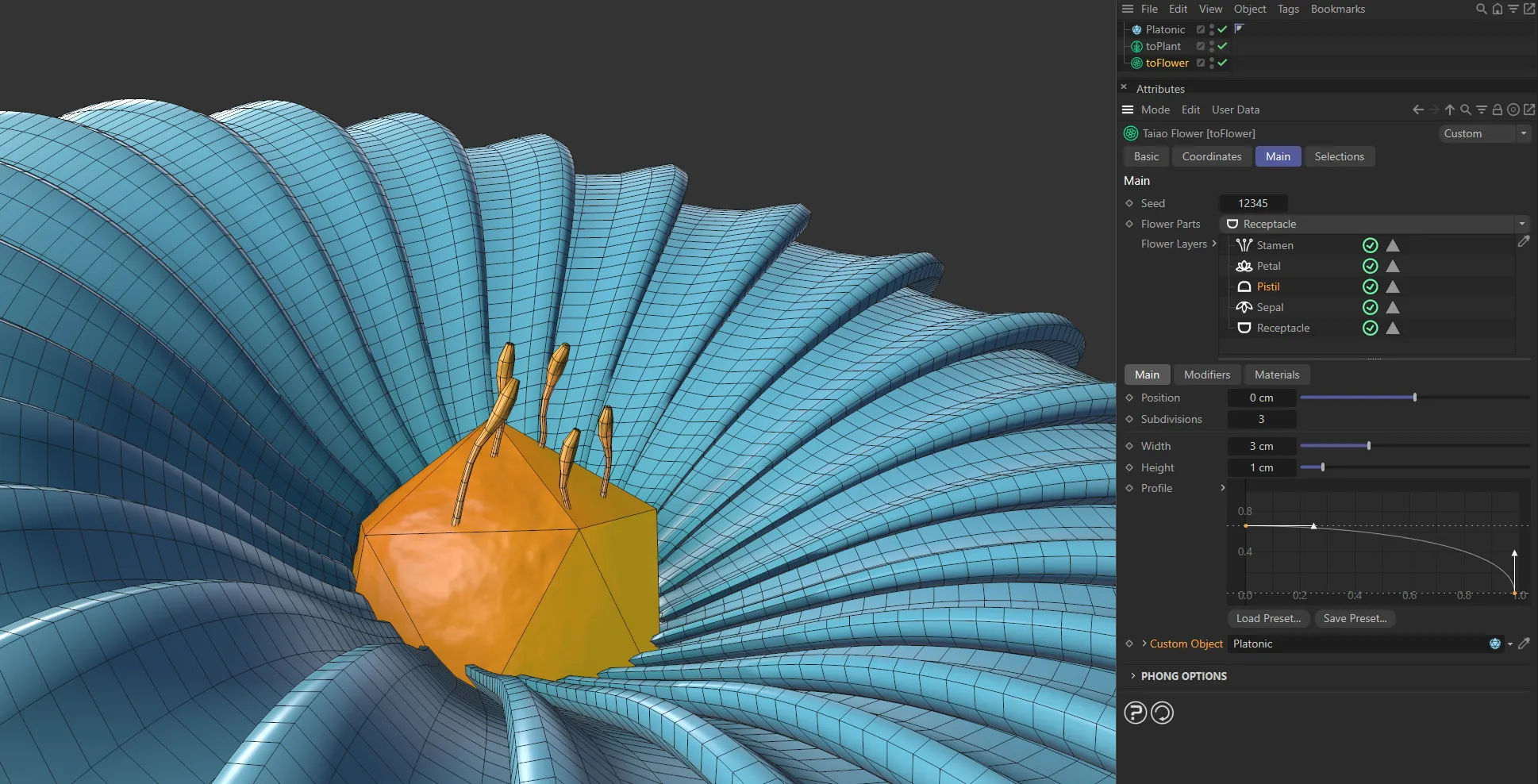Click the eyedropper next to Custom Object
Image resolution: width=1538 pixels, height=784 pixels.
[x=1525, y=644]
